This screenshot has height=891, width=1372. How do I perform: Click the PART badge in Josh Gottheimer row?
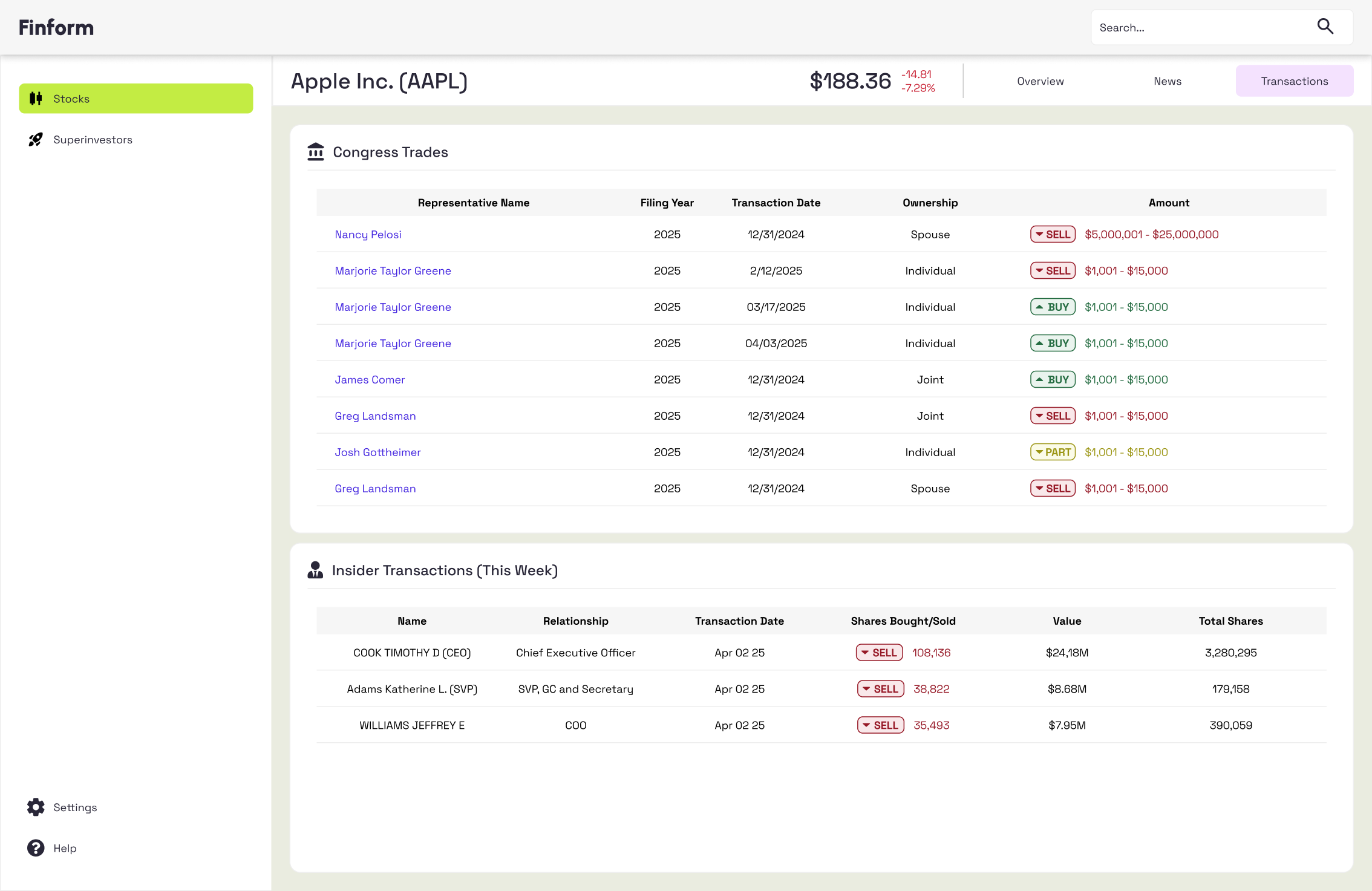(x=1053, y=452)
